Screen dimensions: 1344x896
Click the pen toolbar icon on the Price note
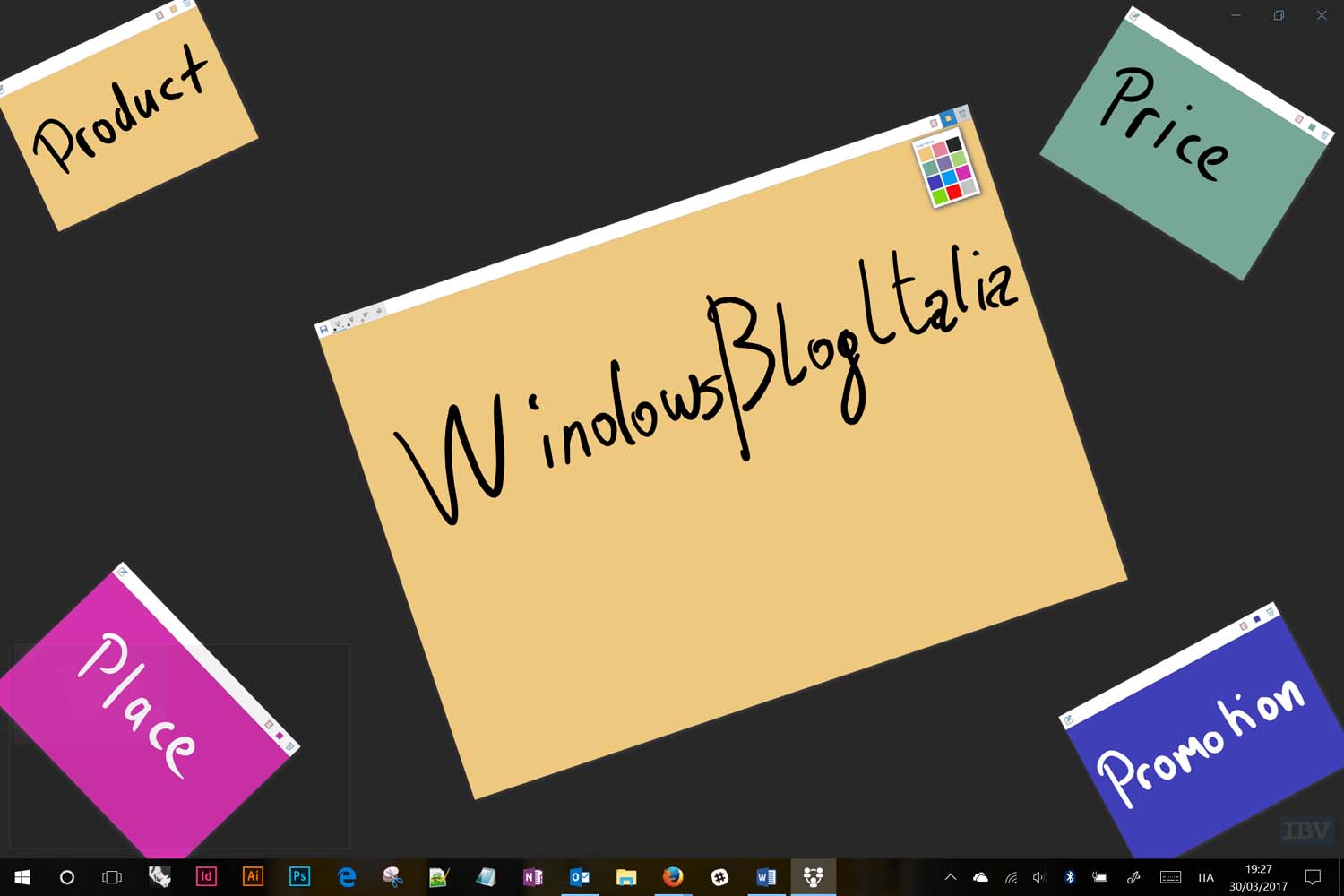[x=1133, y=15]
